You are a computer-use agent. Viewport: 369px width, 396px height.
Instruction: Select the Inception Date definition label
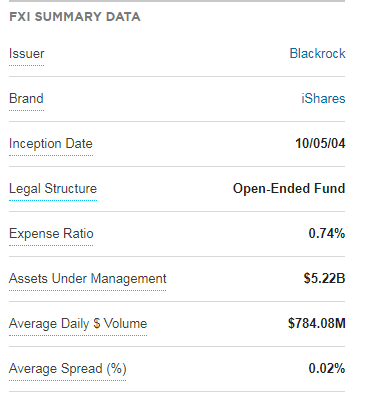pos(51,144)
